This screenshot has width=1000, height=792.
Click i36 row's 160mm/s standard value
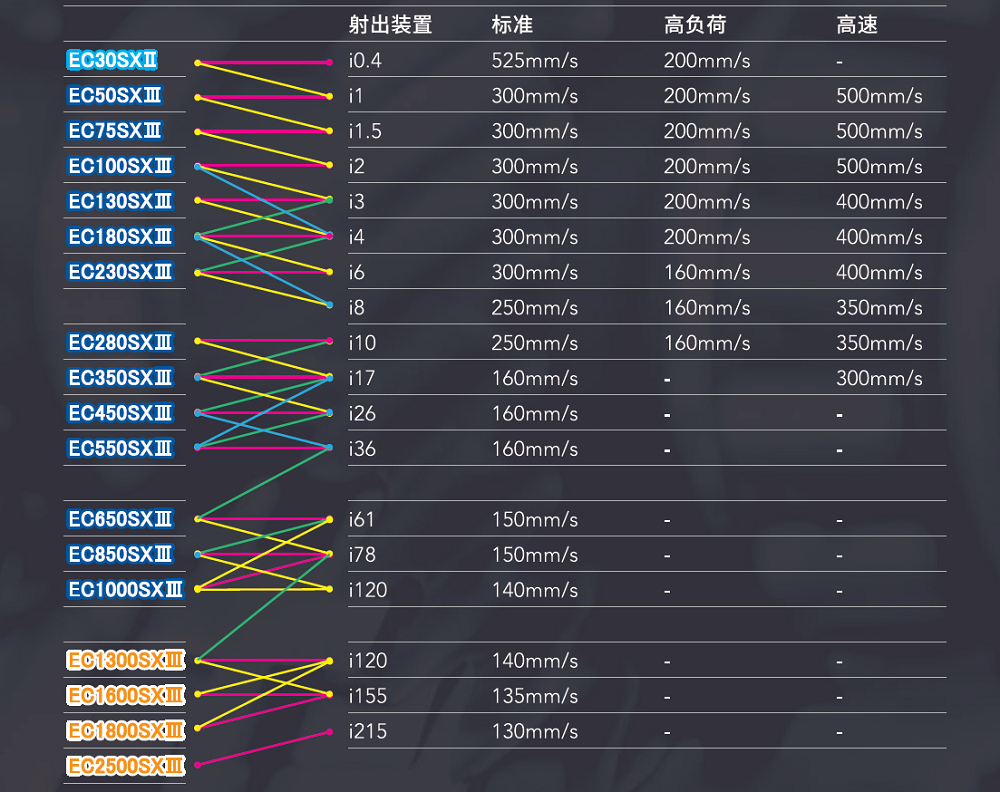click(x=534, y=449)
